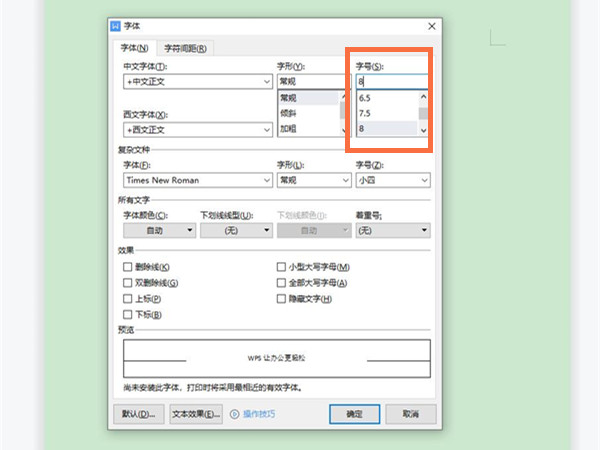This screenshot has height=450, width=600.
Task: Expand the 西文字体 dropdown
Action: (x=266, y=130)
